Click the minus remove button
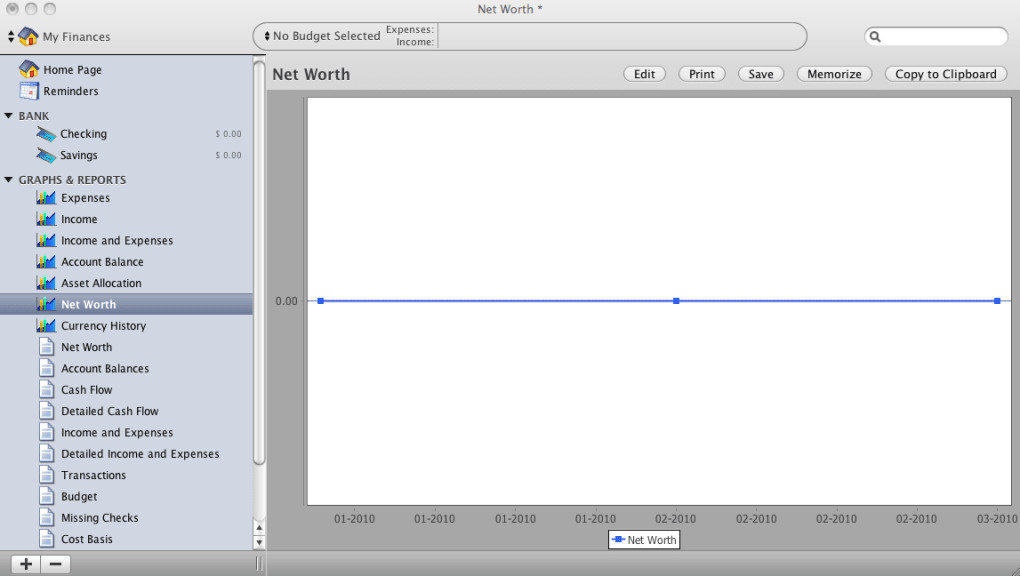1020x576 pixels. click(x=56, y=564)
